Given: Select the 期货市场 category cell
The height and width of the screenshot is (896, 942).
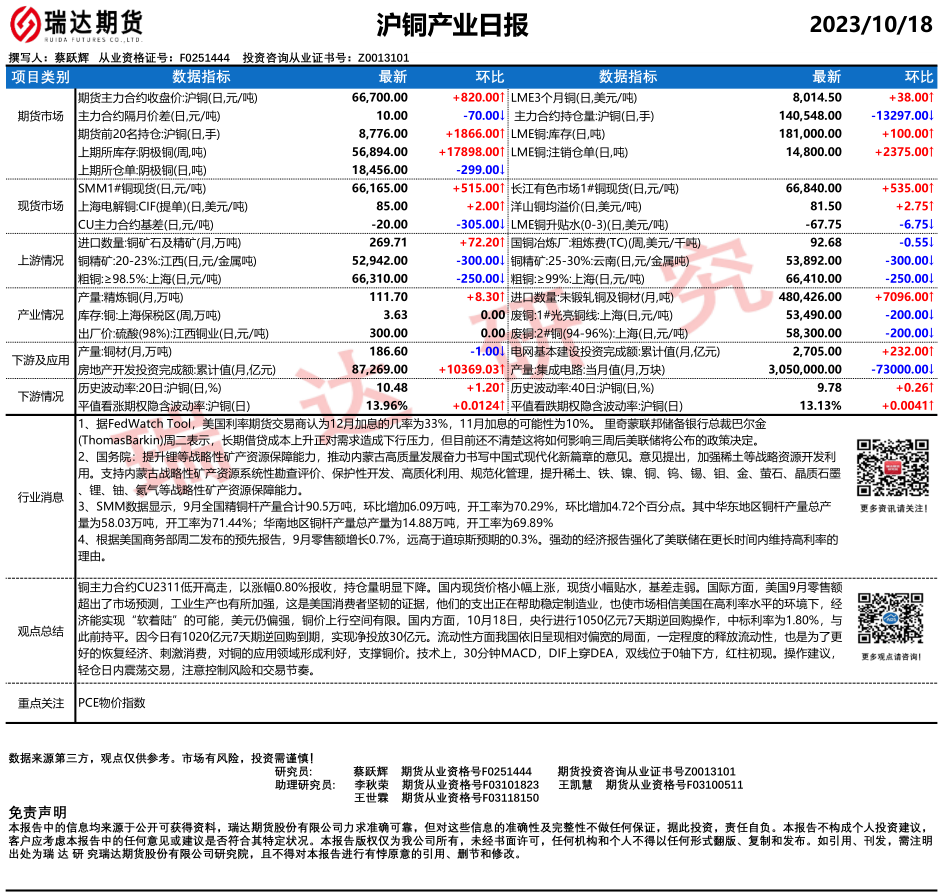Looking at the screenshot, I should click(x=40, y=116).
